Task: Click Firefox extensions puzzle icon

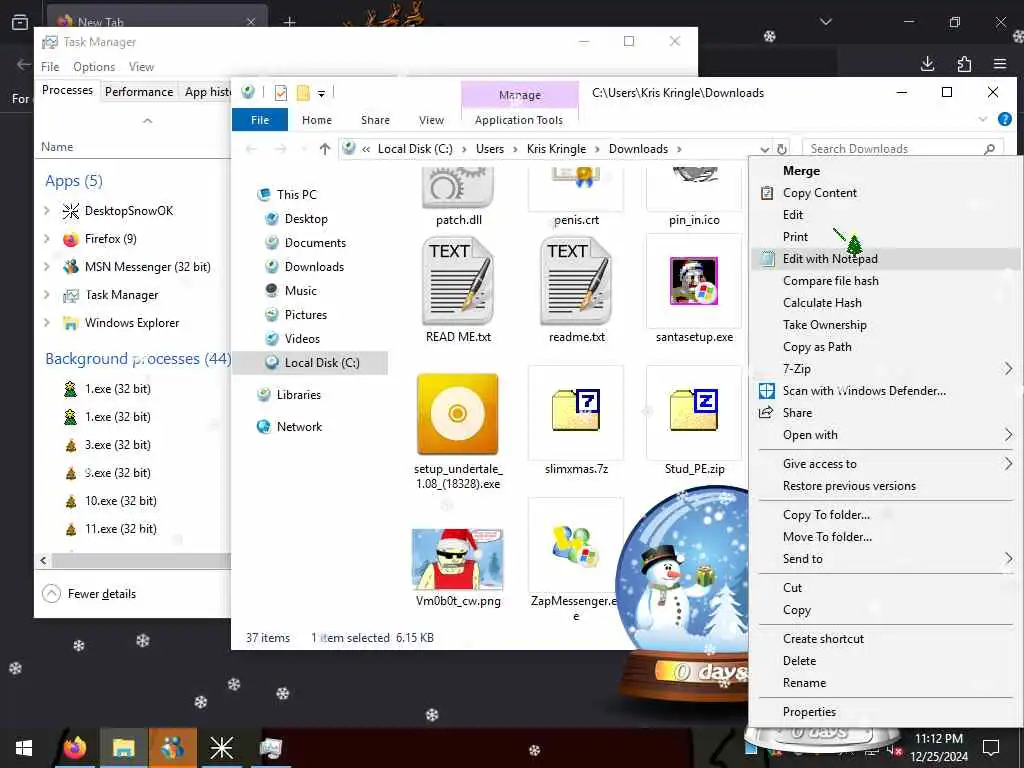Action: tap(964, 63)
